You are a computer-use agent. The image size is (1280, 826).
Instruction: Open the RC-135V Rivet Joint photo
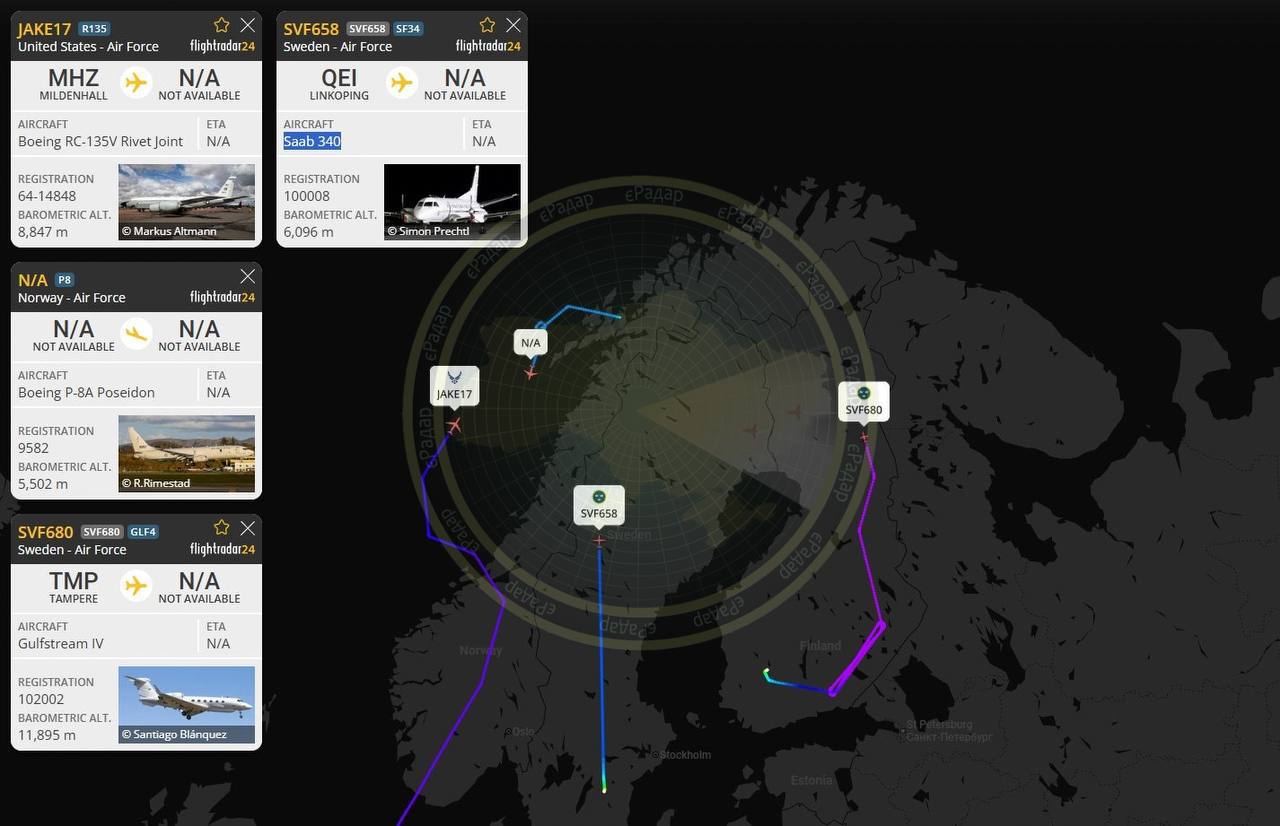point(187,202)
